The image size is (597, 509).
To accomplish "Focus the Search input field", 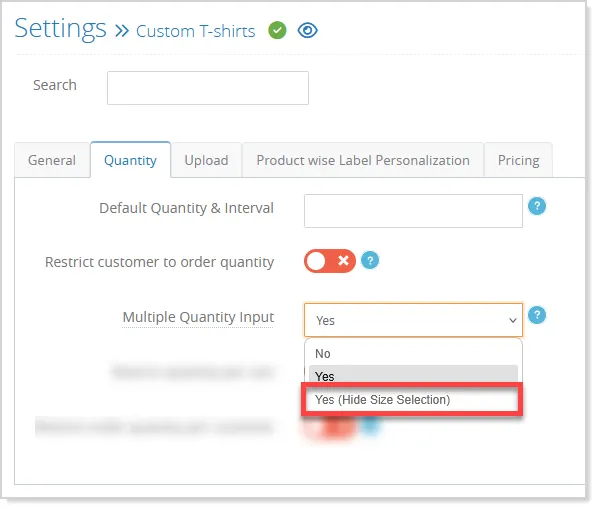I will pos(208,88).
